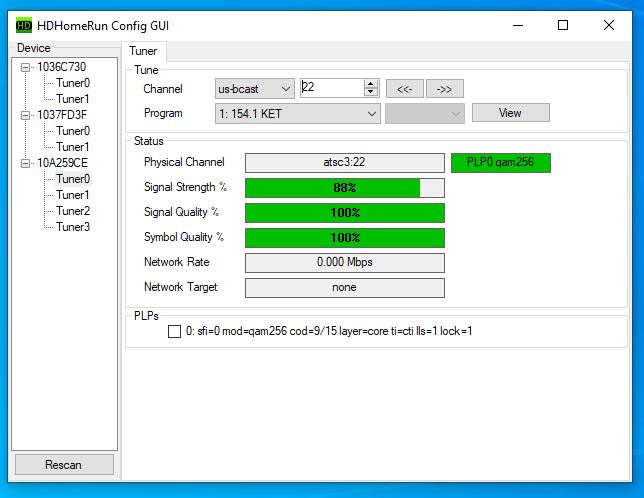644x498 pixels.
Task: Select Tuner3 under device 10A259CE
Action: point(72,227)
